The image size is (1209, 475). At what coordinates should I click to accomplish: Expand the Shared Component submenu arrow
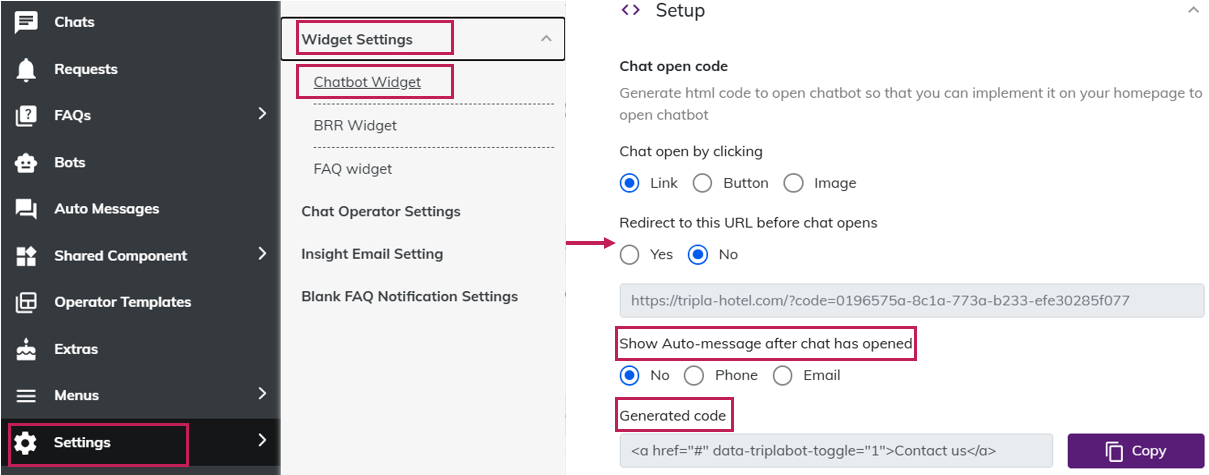(x=262, y=254)
